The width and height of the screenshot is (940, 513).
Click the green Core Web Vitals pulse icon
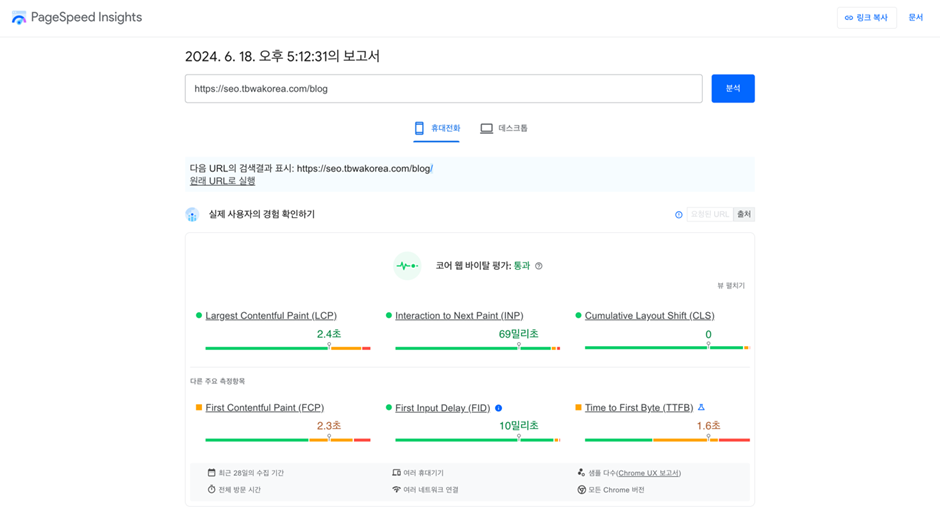pyautogui.click(x=407, y=266)
